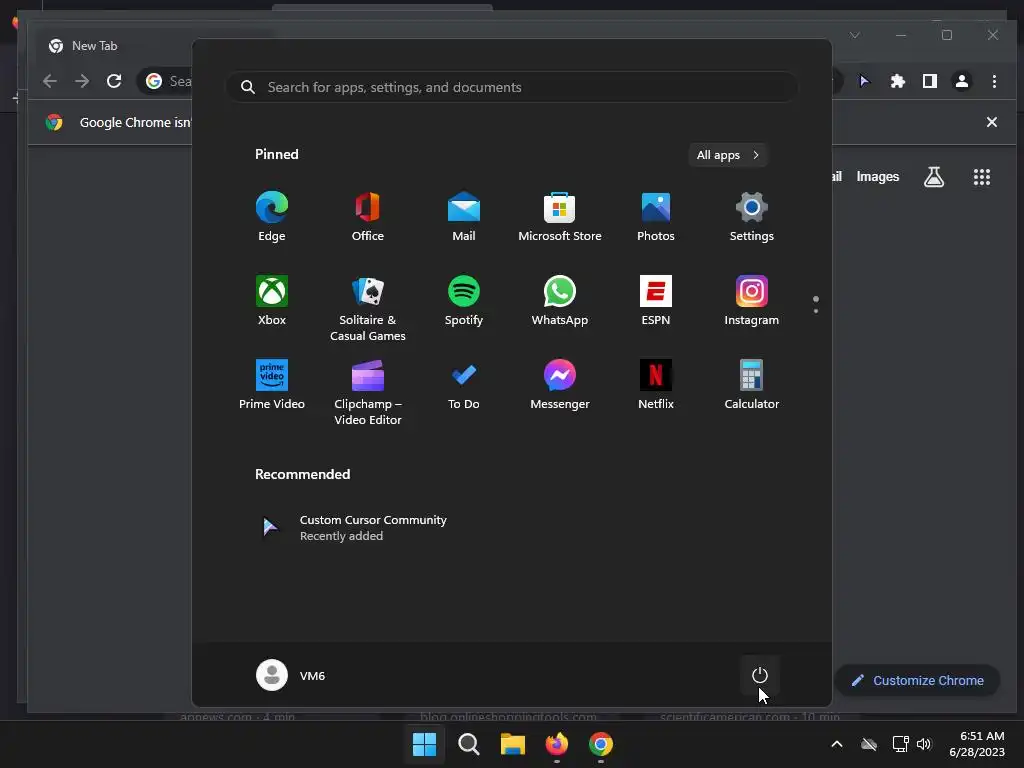The height and width of the screenshot is (768, 1024).
Task: Dismiss the Chrome default browser infobar
Action: 991,122
